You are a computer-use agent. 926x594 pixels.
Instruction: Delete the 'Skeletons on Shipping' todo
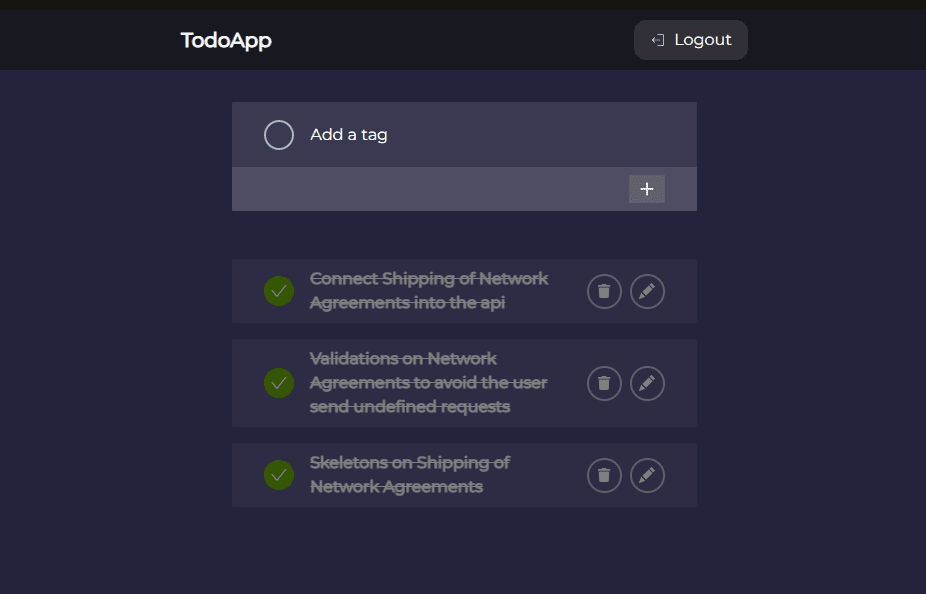[604, 475]
